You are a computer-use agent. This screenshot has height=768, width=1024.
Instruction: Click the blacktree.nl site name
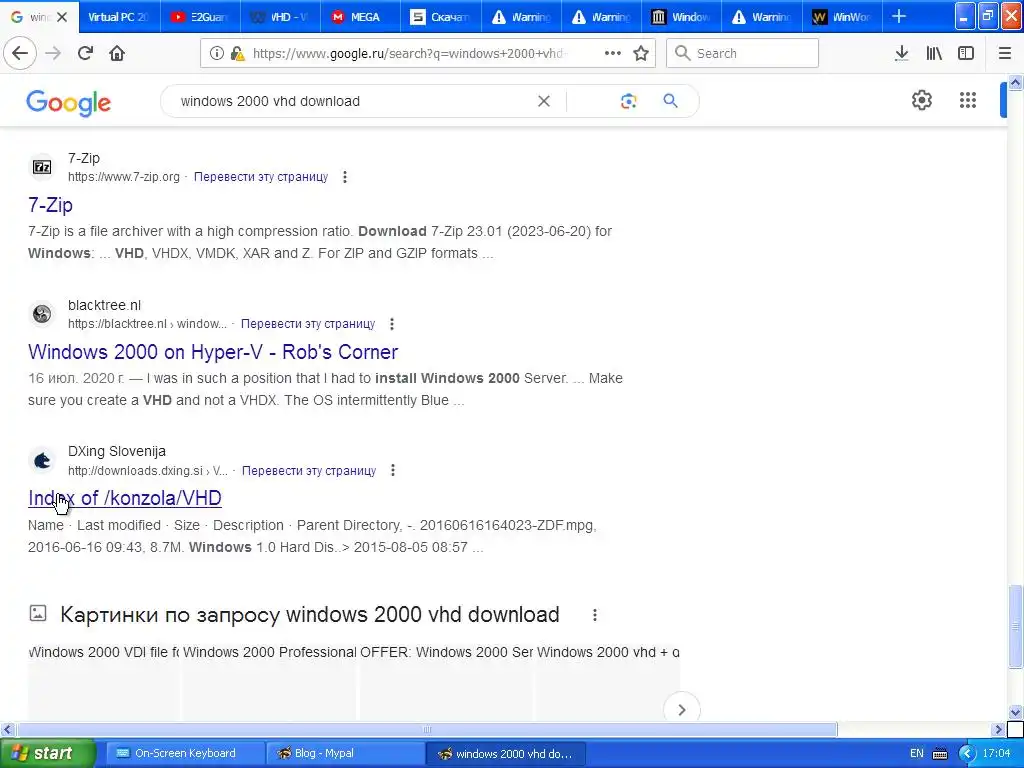point(104,305)
